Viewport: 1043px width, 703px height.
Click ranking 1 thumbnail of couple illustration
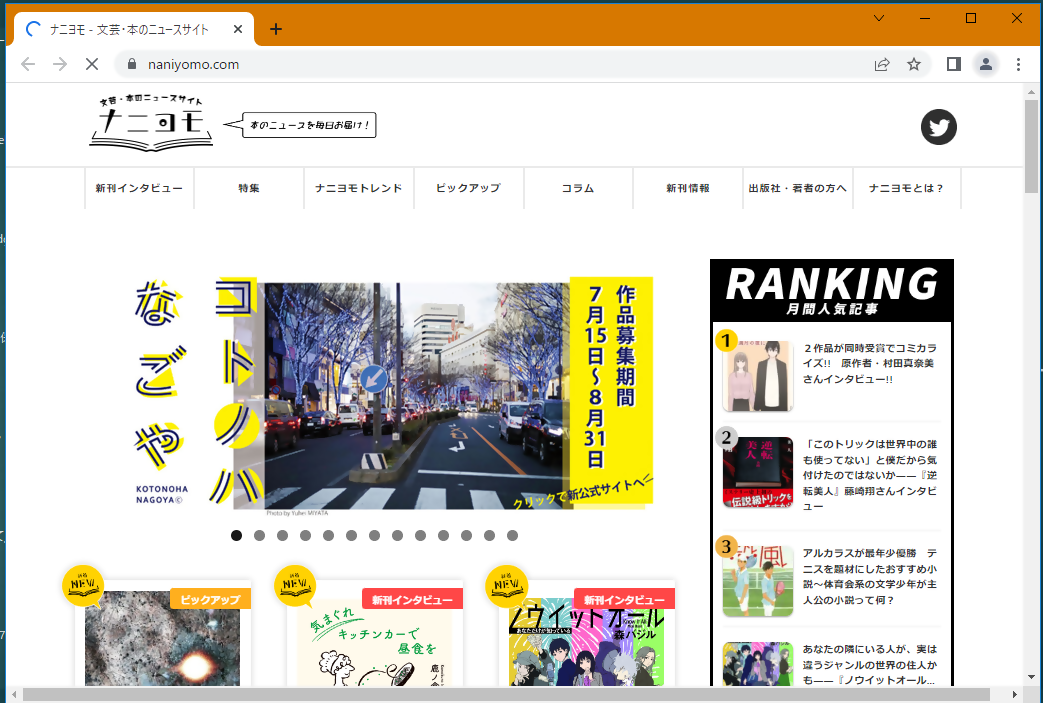click(758, 376)
